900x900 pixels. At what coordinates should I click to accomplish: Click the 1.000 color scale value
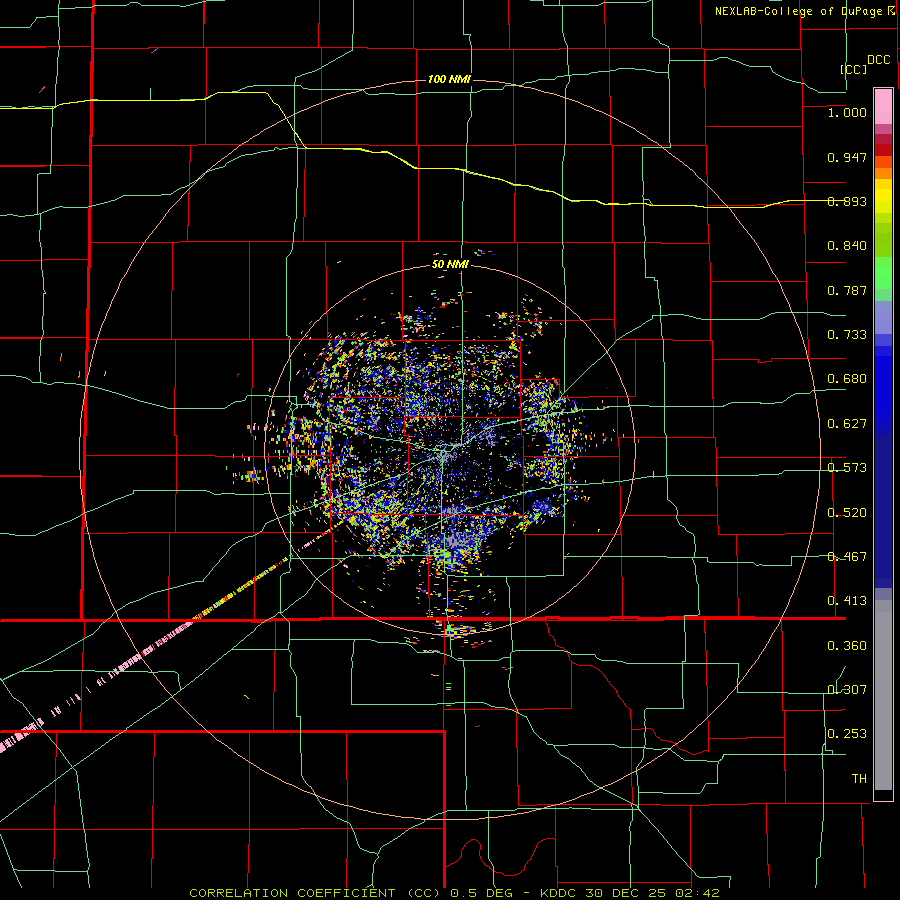(x=847, y=112)
